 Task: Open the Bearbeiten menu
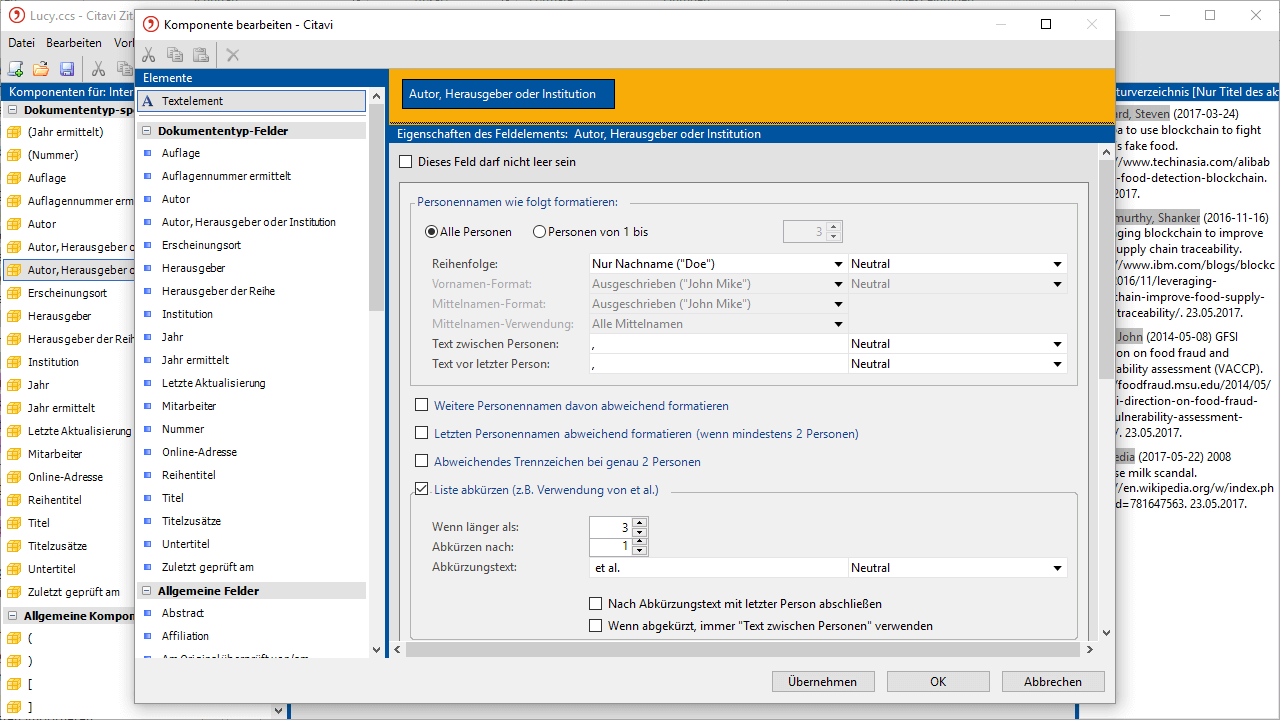[74, 43]
